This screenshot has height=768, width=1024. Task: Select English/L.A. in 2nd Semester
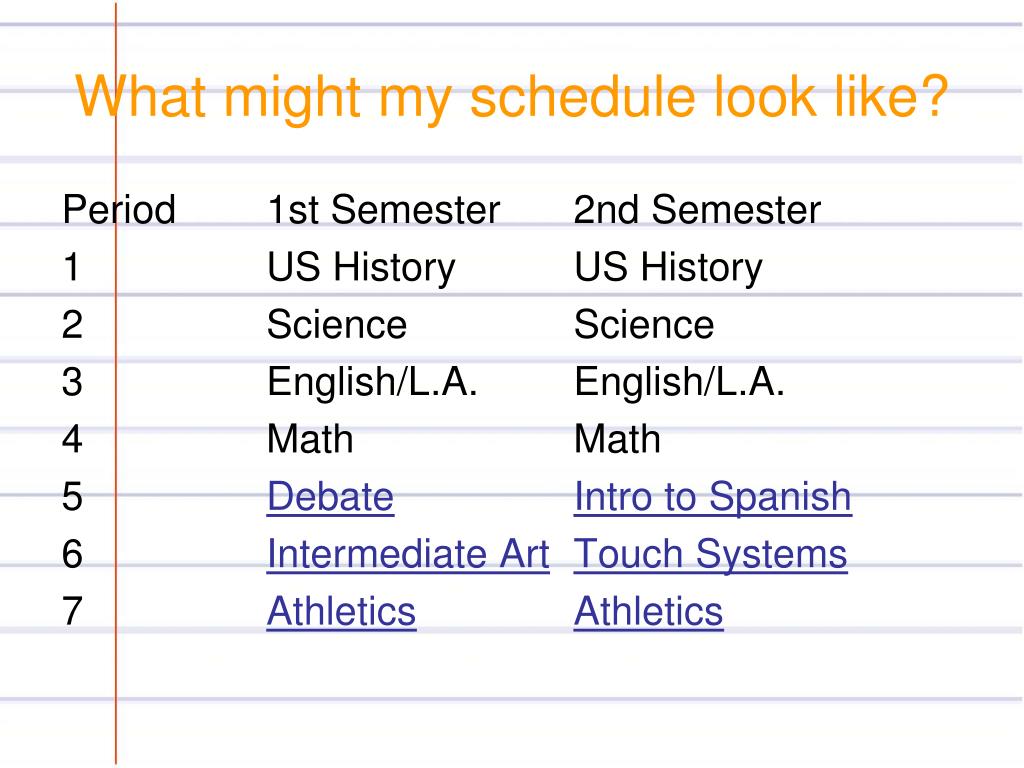(x=679, y=383)
